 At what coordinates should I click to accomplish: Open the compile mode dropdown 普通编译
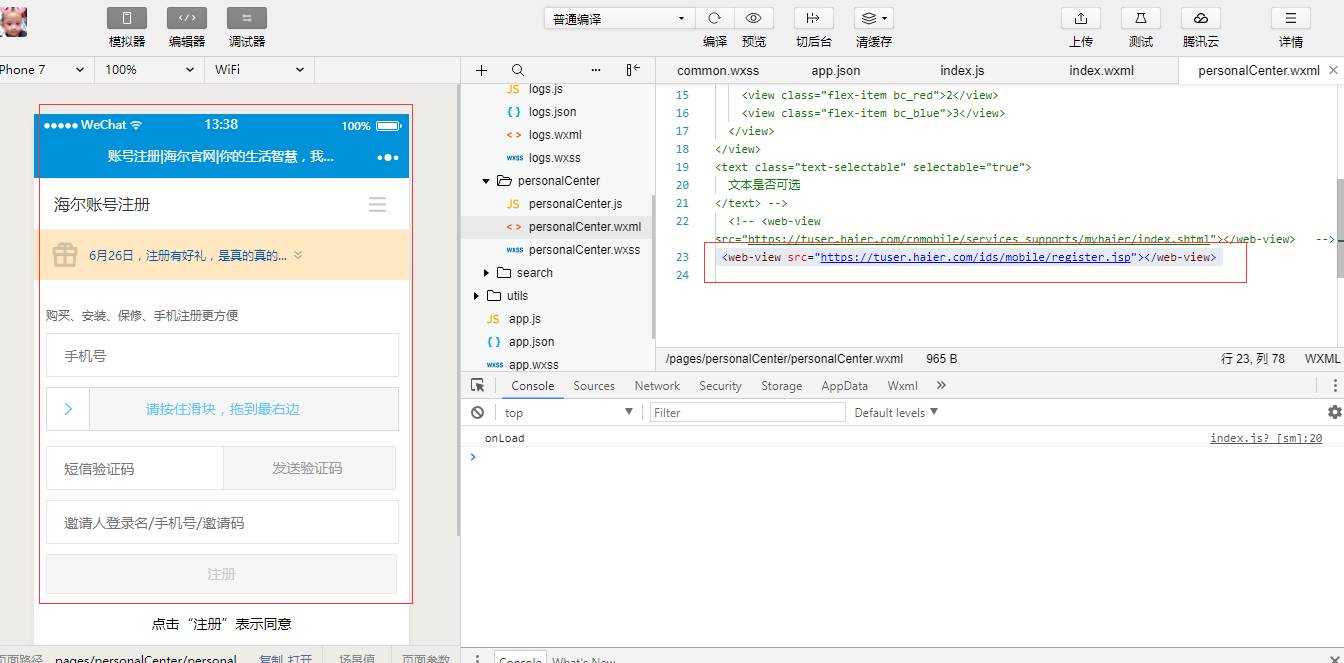(x=619, y=18)
